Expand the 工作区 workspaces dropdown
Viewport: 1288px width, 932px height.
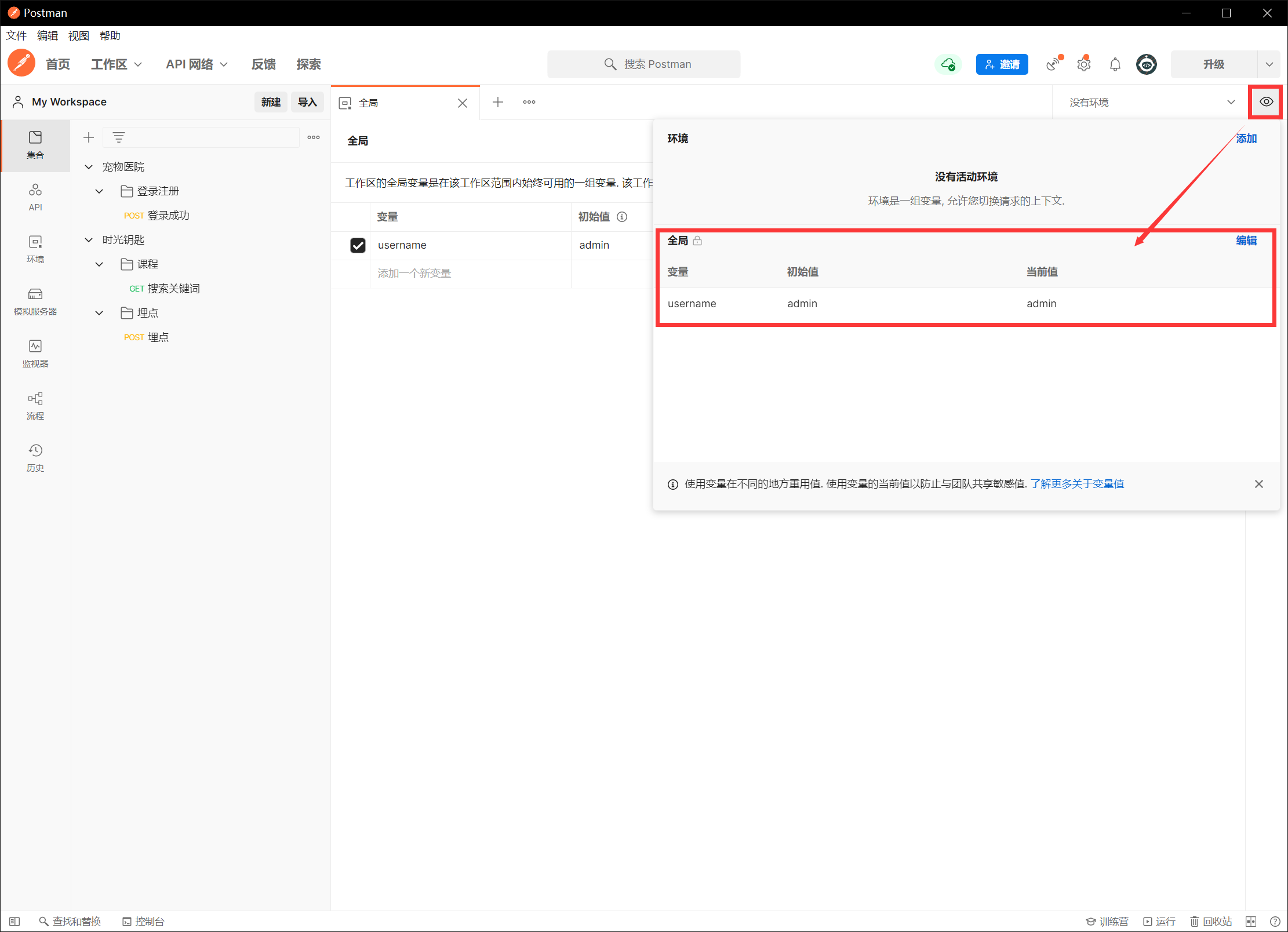coord(116,64)
